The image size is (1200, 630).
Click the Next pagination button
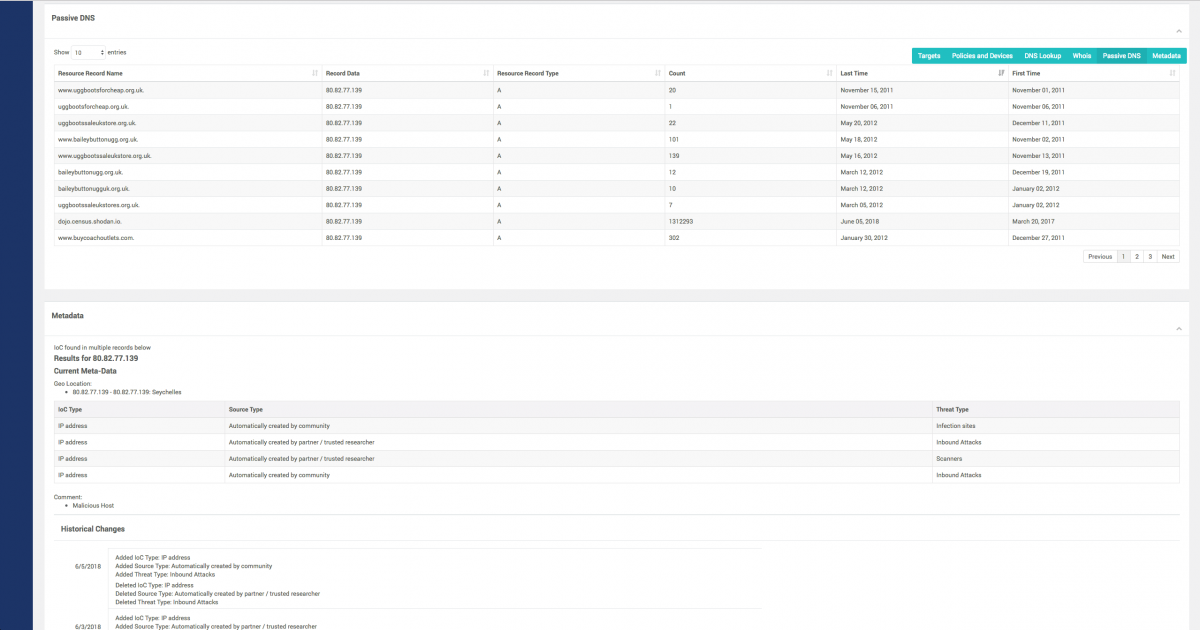click(x=1168, y=257)
